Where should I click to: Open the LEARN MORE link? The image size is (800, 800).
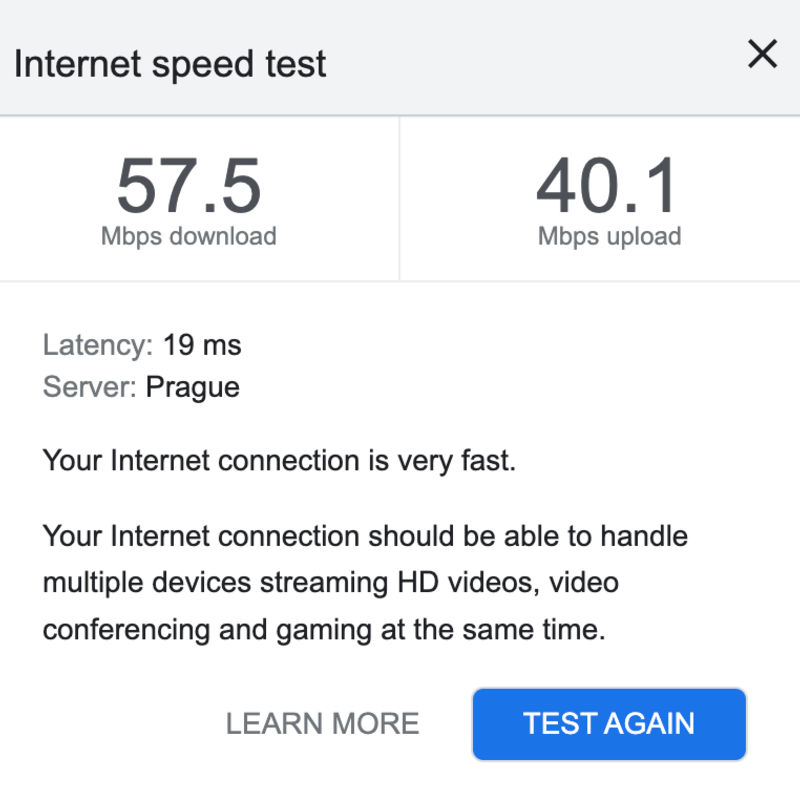(x=323, y=724)
